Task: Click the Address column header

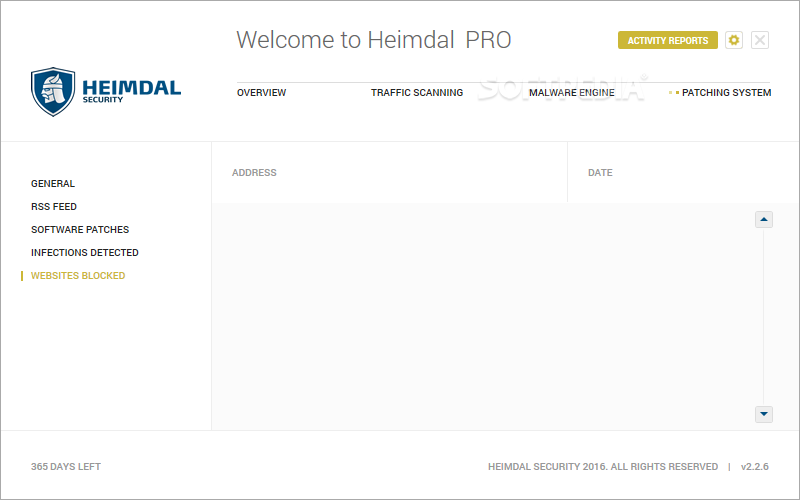Action: [x=254, y=172]
